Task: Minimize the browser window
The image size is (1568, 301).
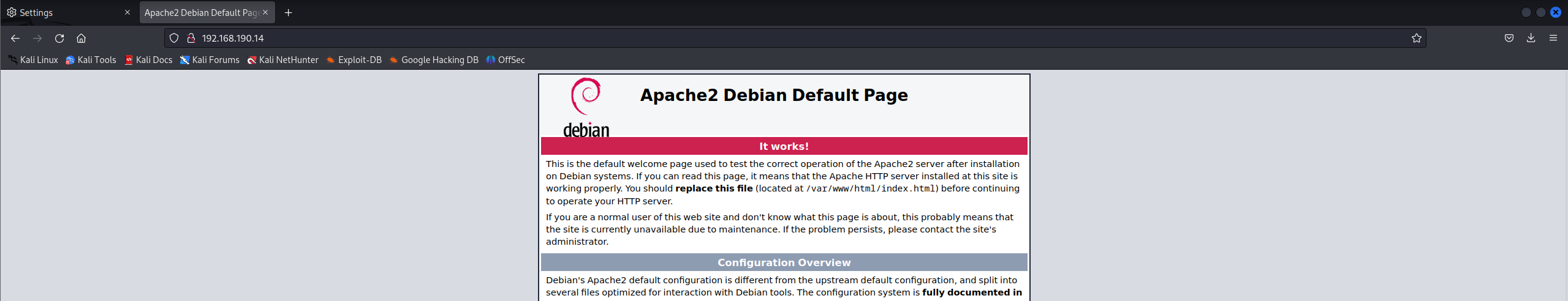Action: coord(1526,12)
